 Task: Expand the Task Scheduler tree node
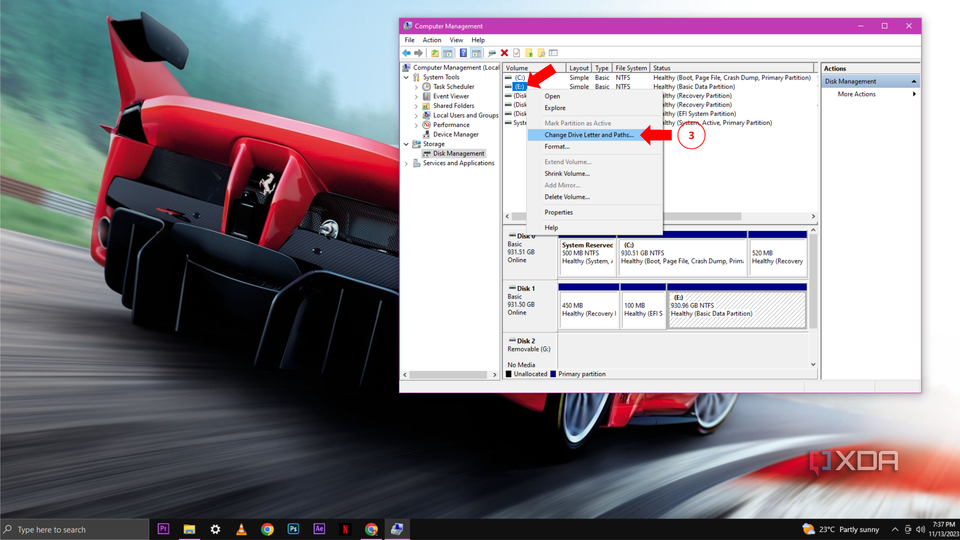click(416, 87)
